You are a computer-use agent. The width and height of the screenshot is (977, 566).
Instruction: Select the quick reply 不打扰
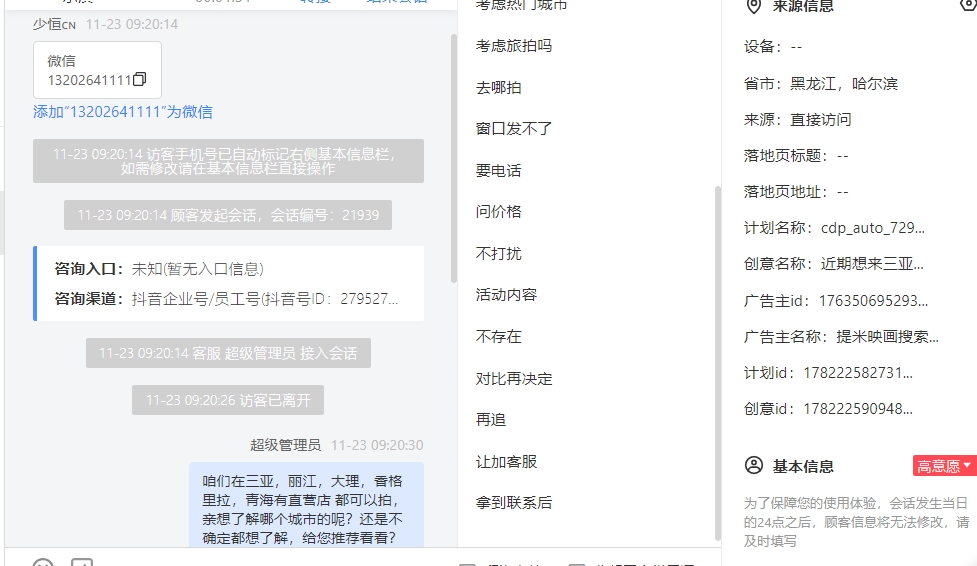pos(498,253)
